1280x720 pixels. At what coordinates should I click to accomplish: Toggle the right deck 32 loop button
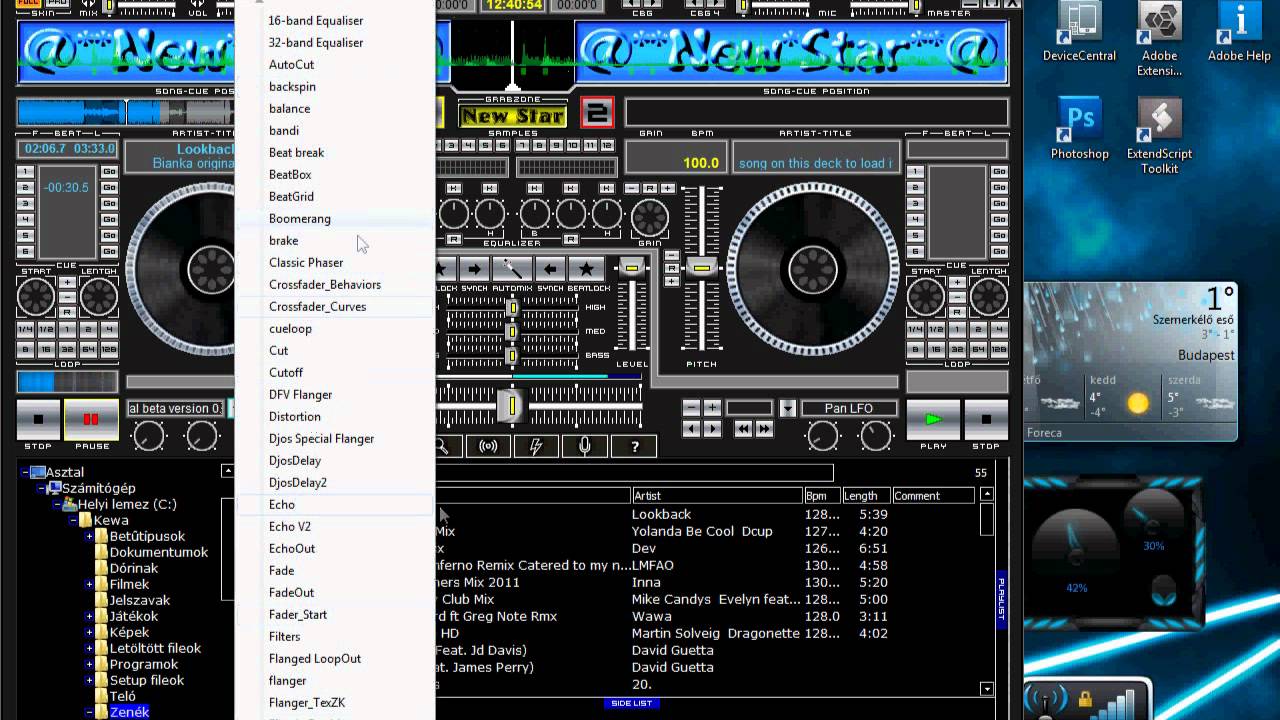click(956, 350)
